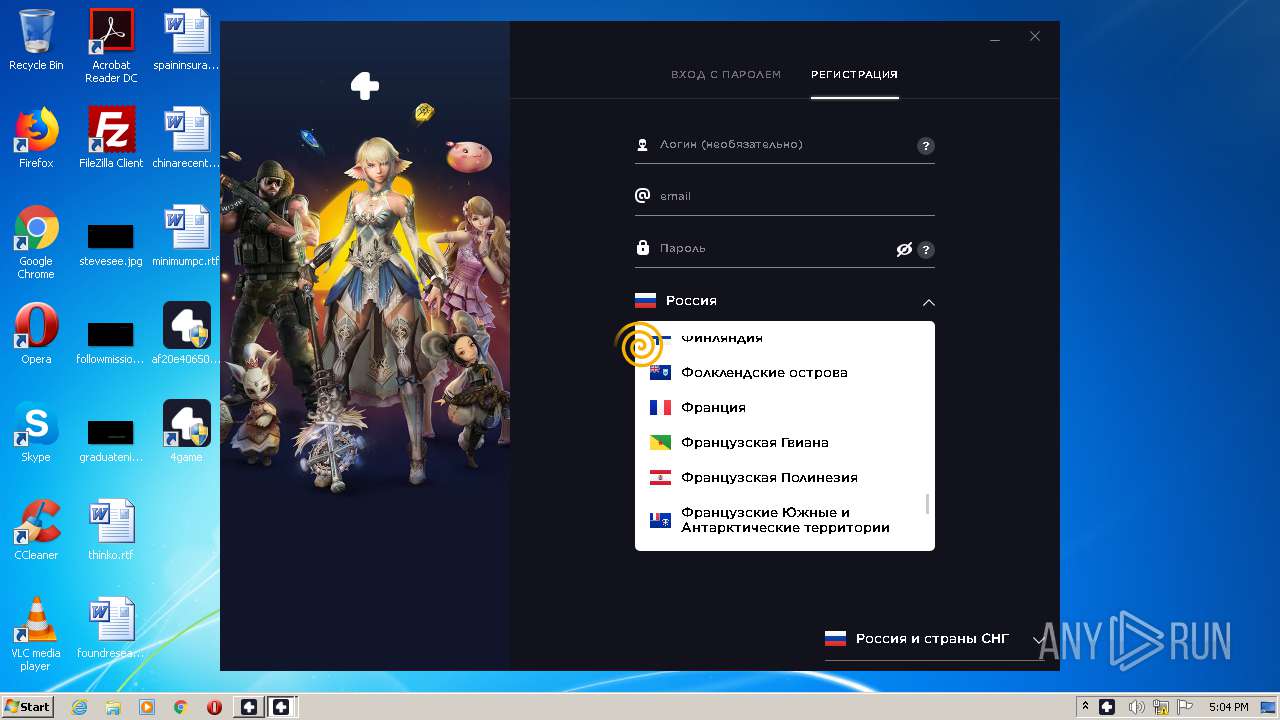1280x720 pixels.
Task: Open CCleaner desktop shortcut
Action: coord(36,529)
